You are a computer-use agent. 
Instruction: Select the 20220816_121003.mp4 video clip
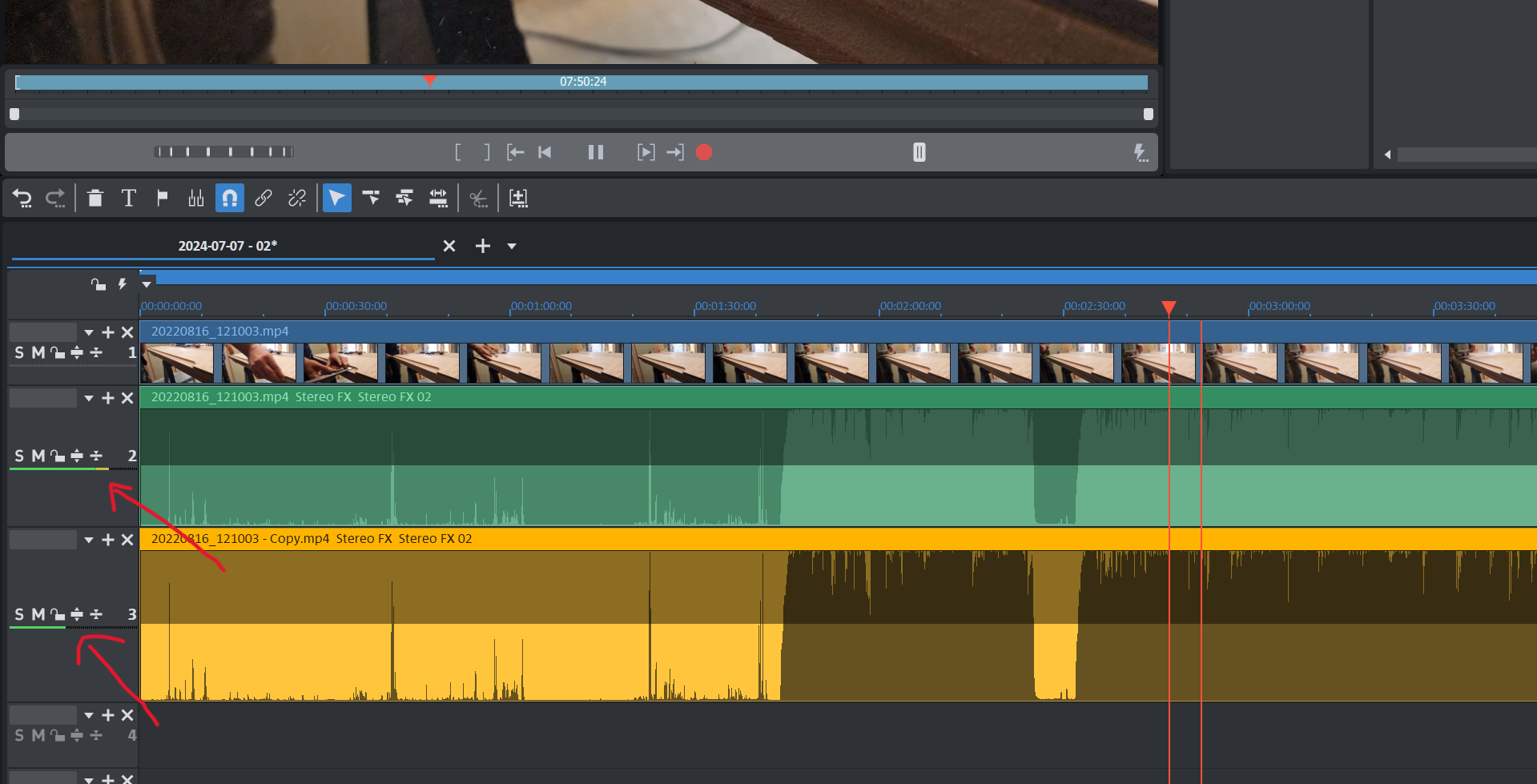tap(838, 352)
